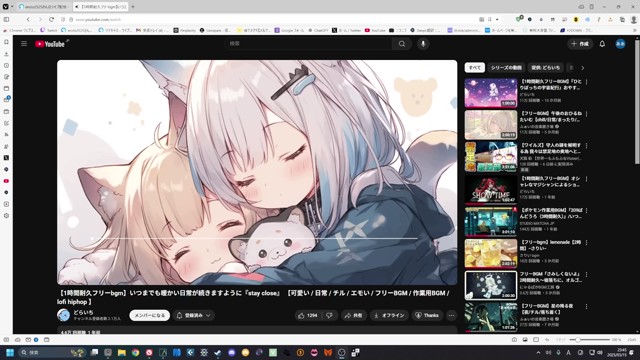The width and height of the screenshot is (640, 360).
Task: Open the どらいち channel avatar
Action: coord(63,315)
